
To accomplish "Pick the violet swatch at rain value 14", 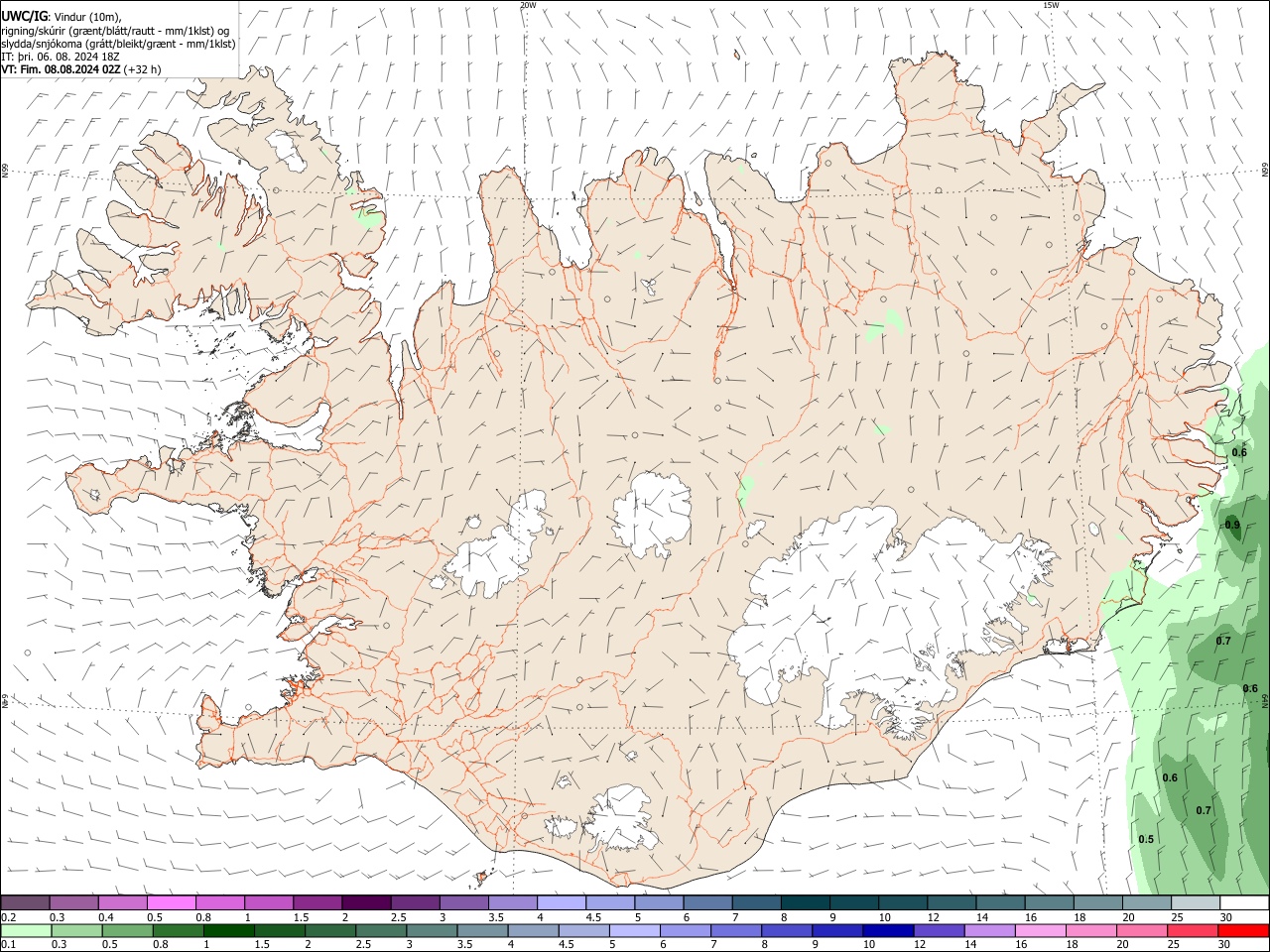I will click(x=989, y=930).
